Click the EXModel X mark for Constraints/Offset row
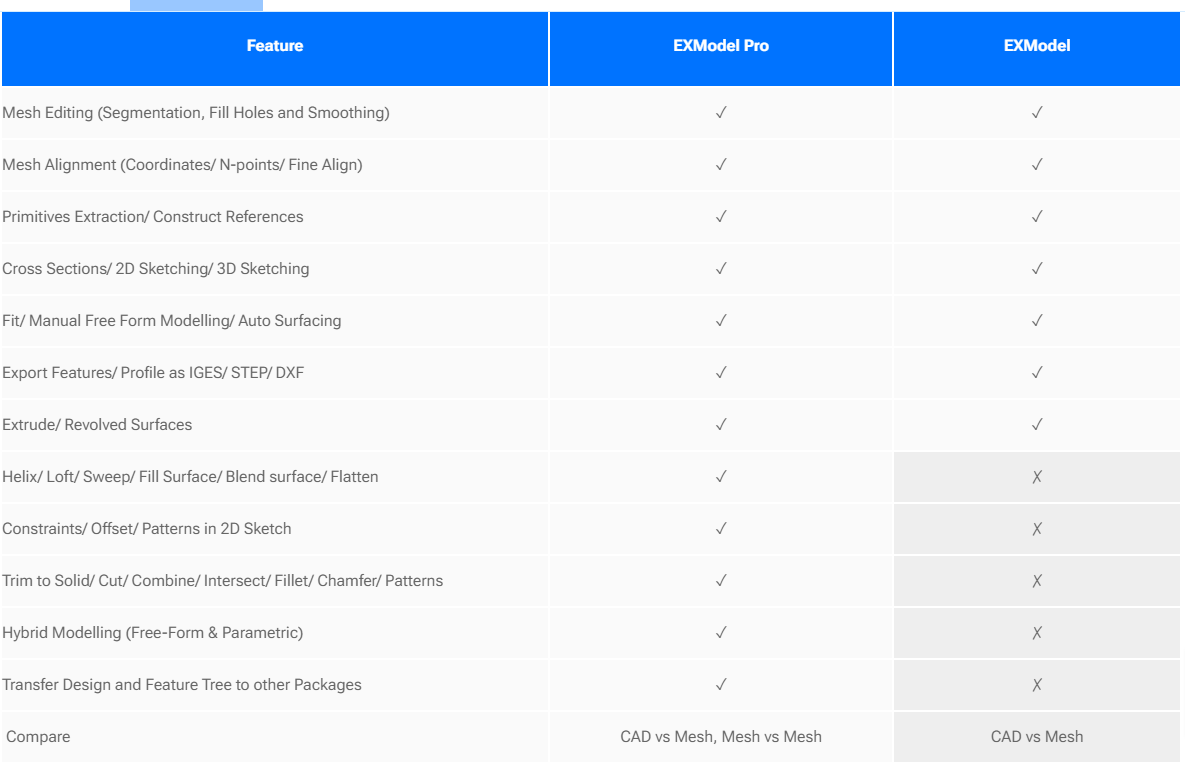1185x764 pixels. 1037,529
